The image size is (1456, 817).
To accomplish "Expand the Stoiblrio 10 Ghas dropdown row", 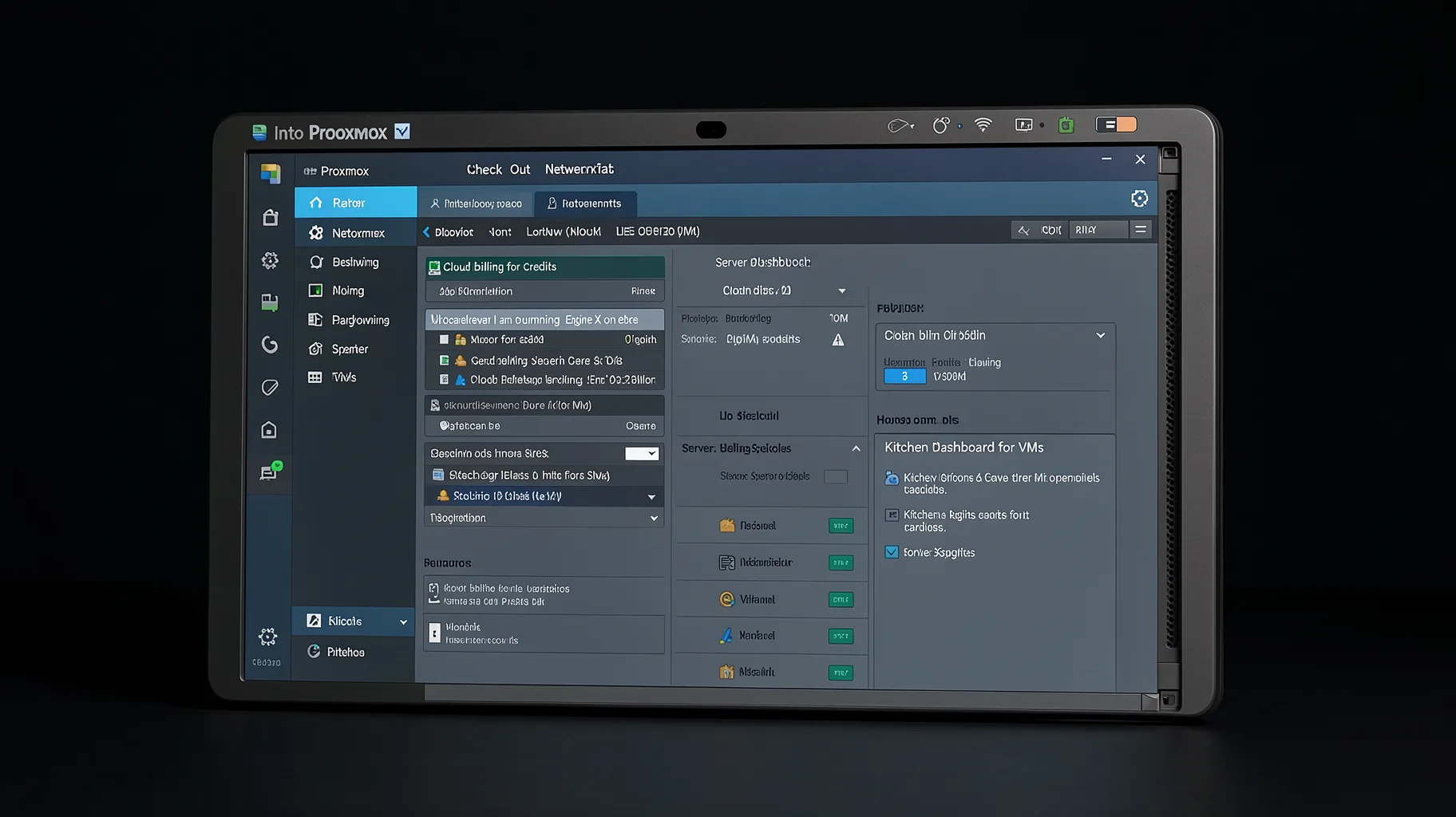I will click(544, 496).
